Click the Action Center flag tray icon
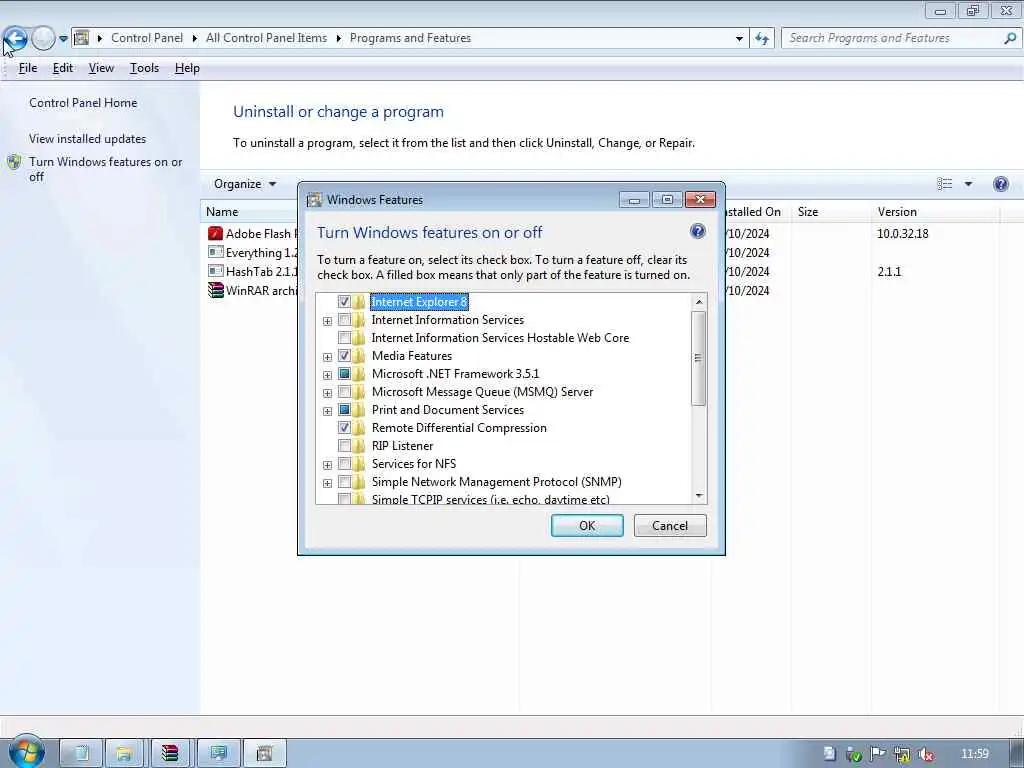Viewport: 1024px width, 768px height. point(877,754)
